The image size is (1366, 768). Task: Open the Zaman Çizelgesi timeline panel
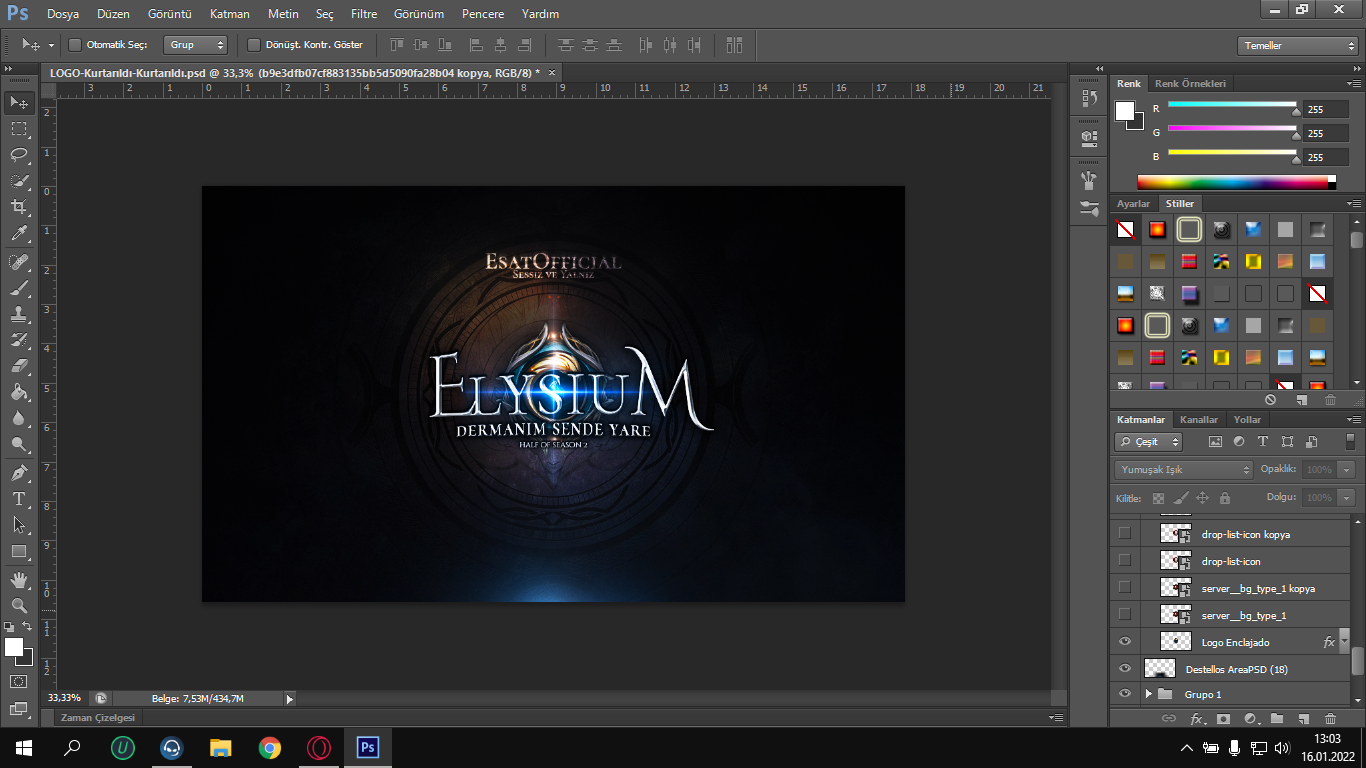[98, 718]
